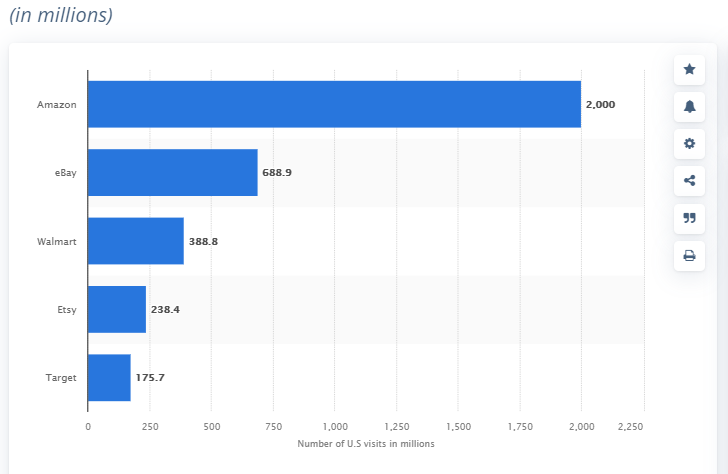728x474 pixels.
Task: Click the 175.7 value label
Action: [150, 377]
